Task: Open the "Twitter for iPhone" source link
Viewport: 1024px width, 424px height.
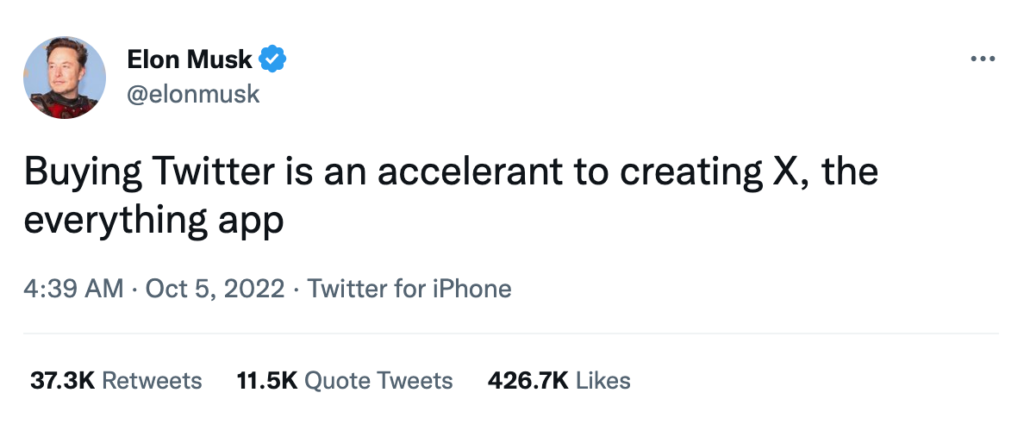Action: 410,290
